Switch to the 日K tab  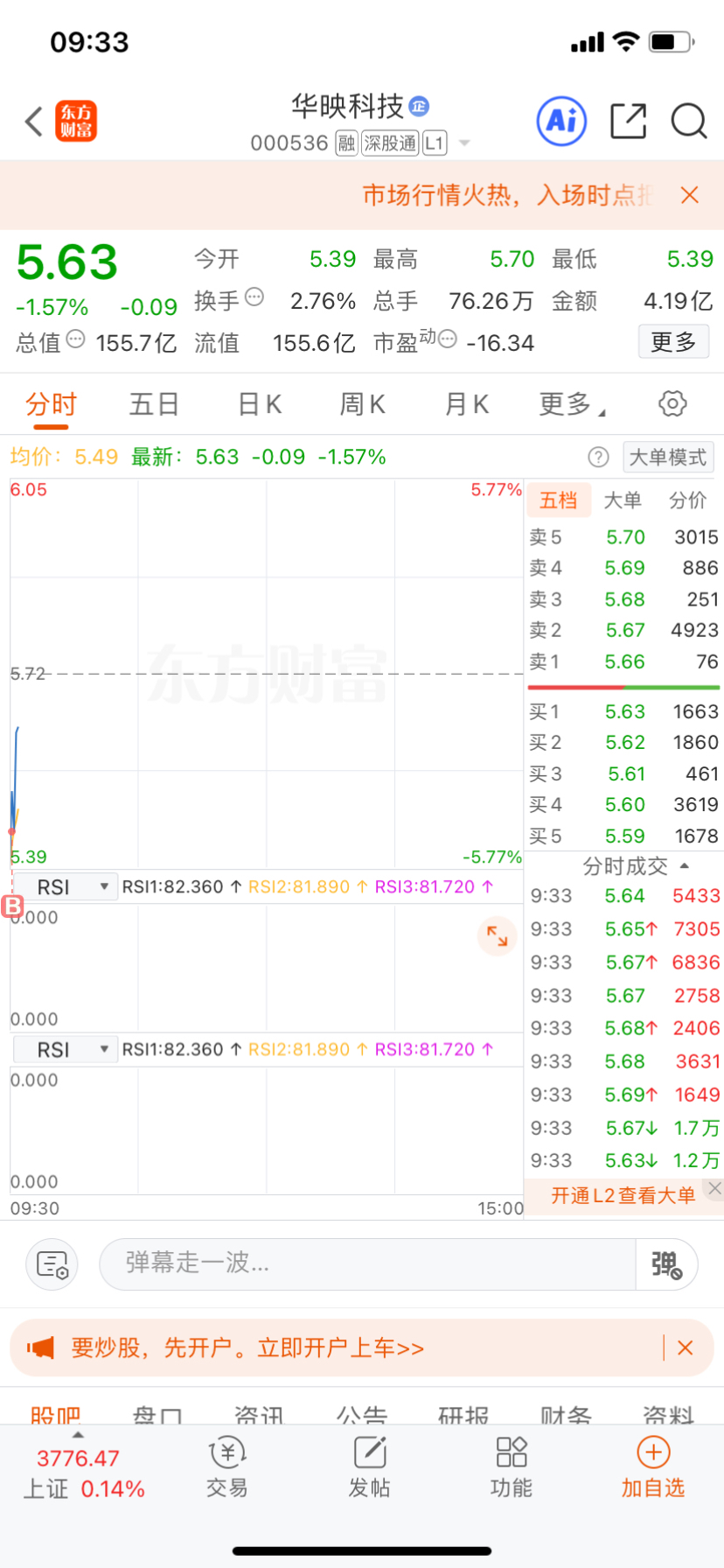coord(260,404)
